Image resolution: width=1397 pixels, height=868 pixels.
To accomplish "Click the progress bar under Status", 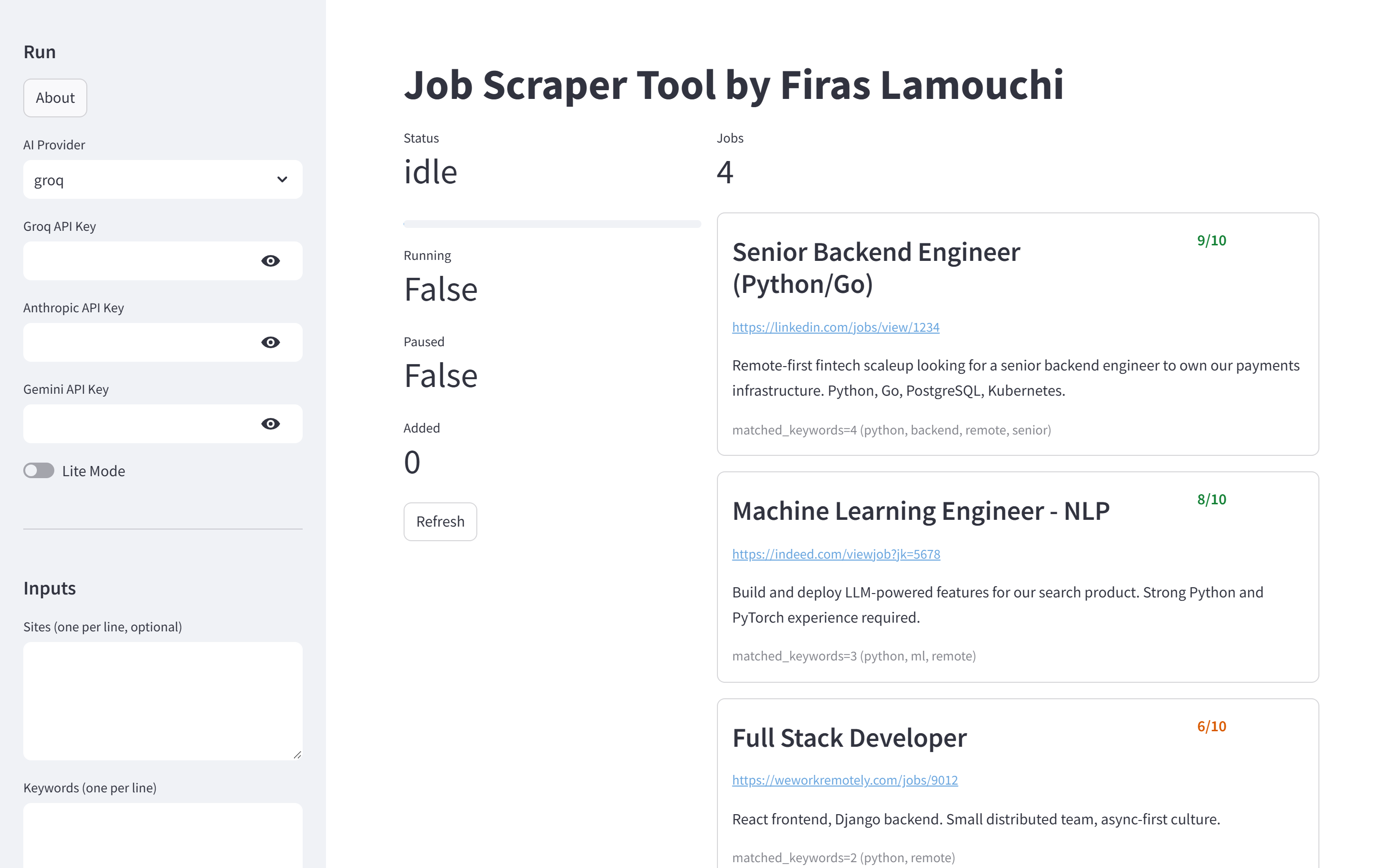I will pos(552,224).
